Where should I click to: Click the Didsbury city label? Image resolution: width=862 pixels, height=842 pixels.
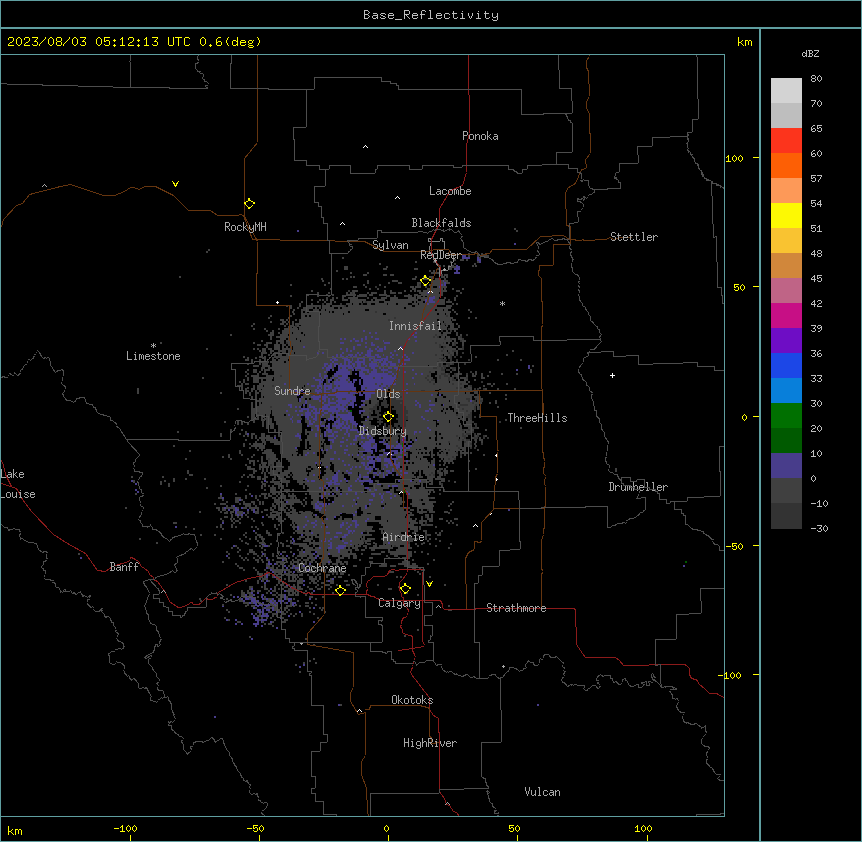(383, 431)
